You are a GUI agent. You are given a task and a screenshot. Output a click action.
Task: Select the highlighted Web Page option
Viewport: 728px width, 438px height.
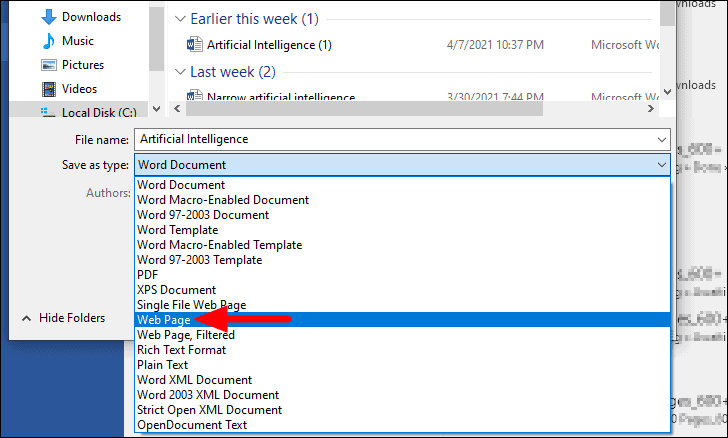click(402, 320)
